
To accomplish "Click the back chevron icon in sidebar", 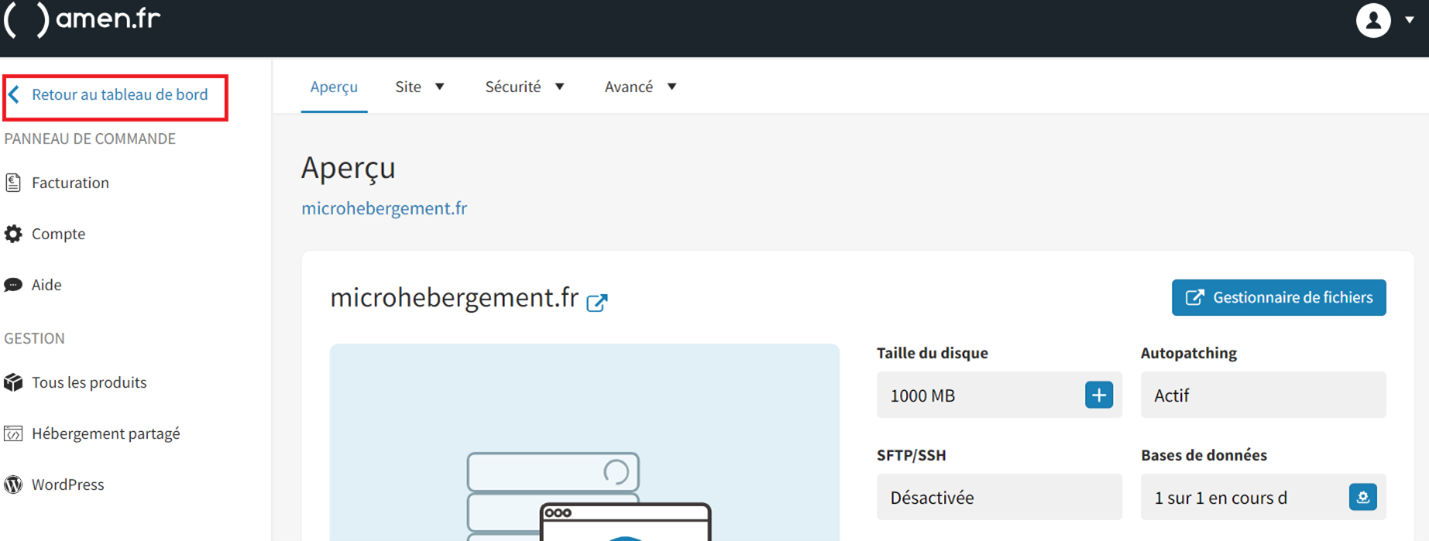I will tap(14, 95).
